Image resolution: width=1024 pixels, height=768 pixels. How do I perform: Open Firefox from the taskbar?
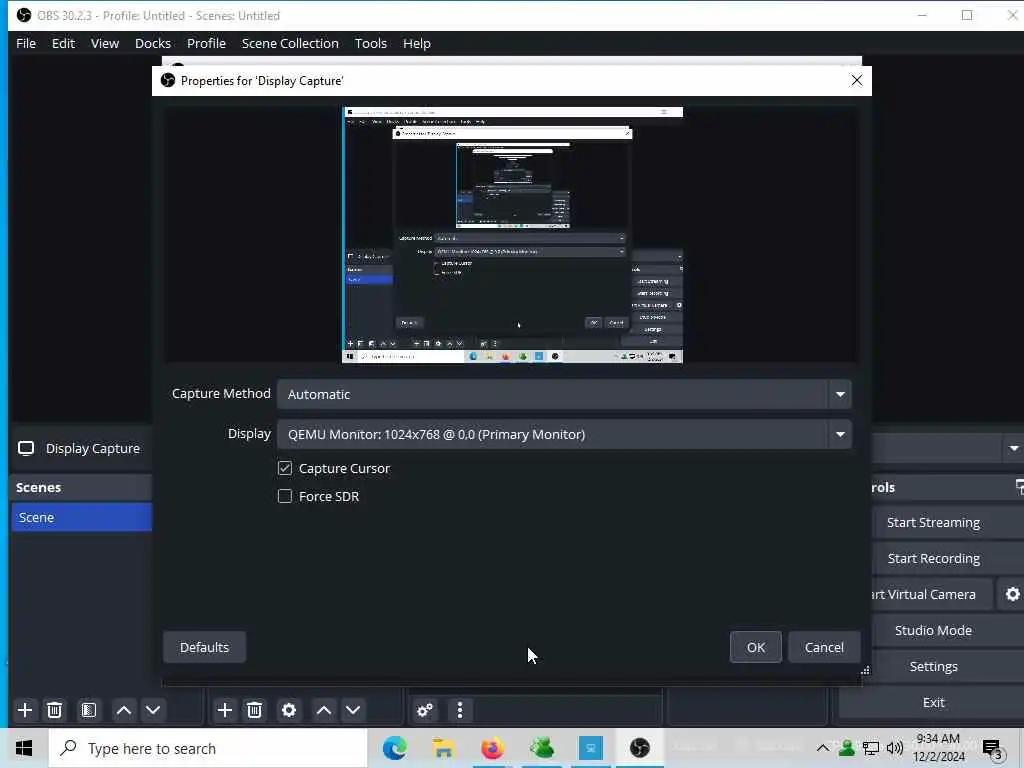point(492,748)
